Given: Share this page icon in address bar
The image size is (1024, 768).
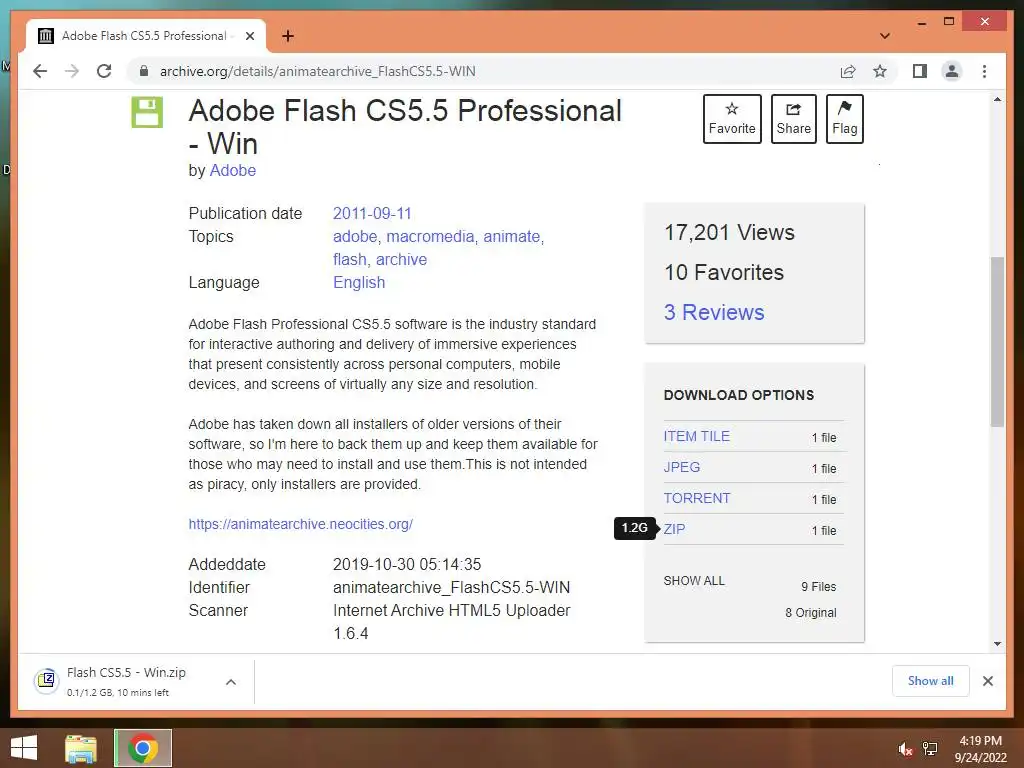Looking at the screenshot, I should click(x=848, y=71).
